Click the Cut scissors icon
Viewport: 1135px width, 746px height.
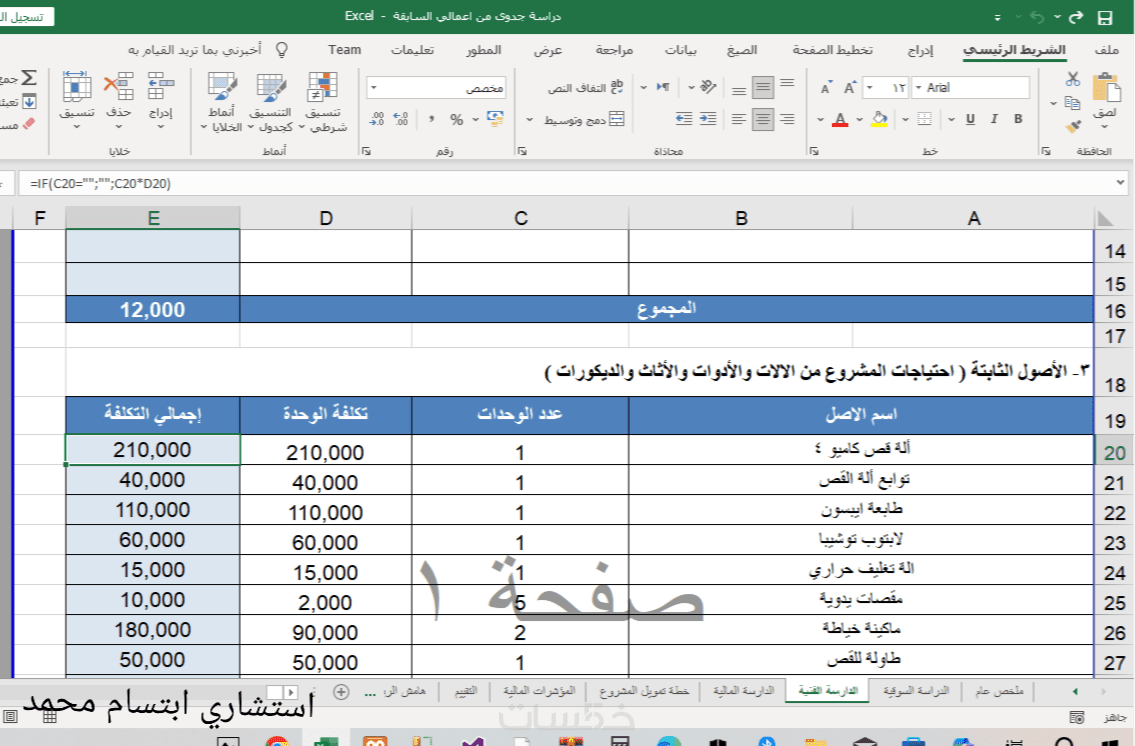1073,79
